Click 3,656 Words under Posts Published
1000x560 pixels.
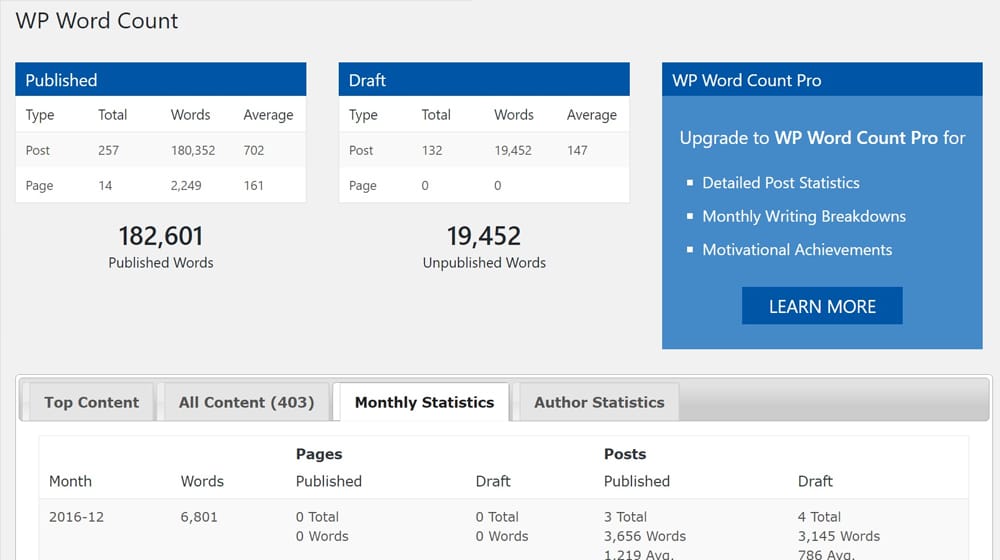pyautogui.click(x=645, y=536)
